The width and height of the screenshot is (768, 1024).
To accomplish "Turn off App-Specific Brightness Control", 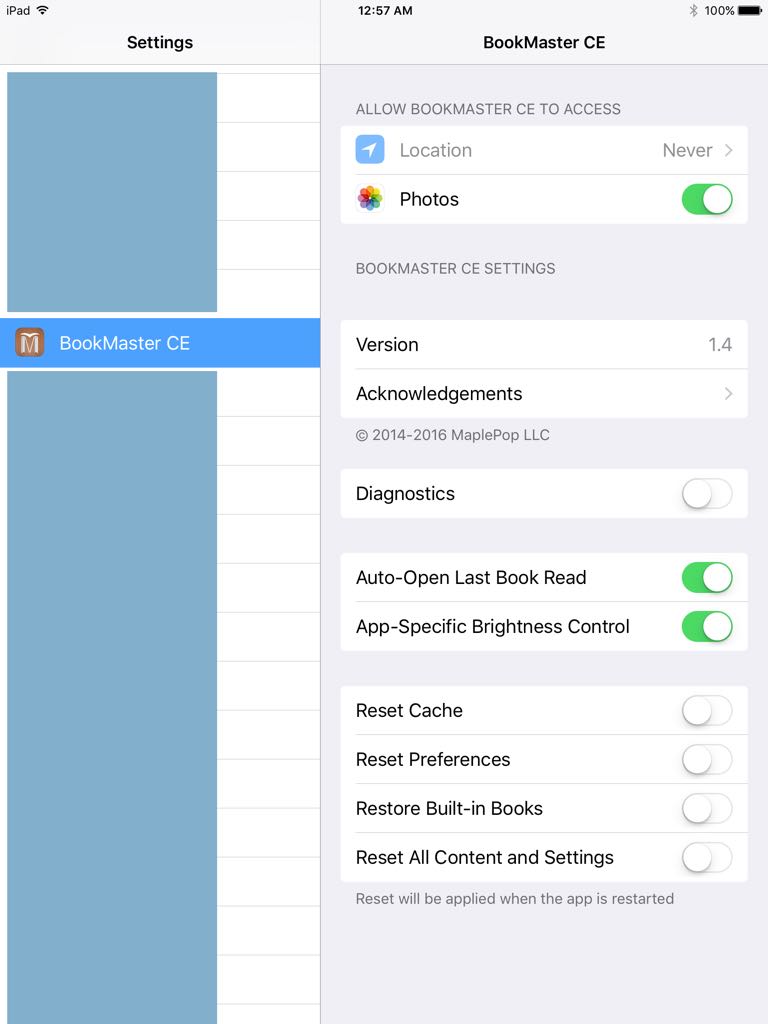I will tap(707, 626).
